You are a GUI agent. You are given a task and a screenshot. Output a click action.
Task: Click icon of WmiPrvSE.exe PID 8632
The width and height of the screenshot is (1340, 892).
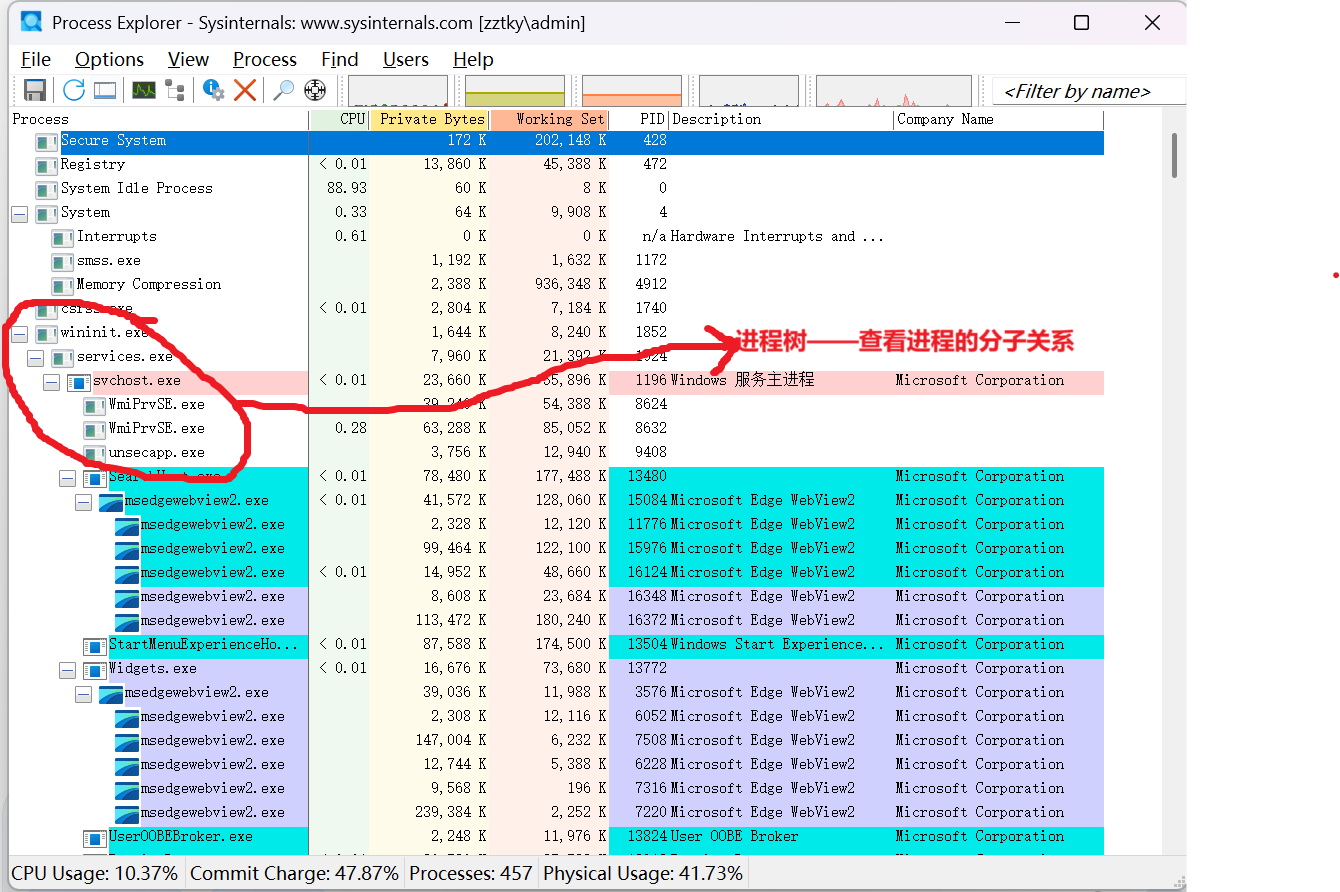94,429
